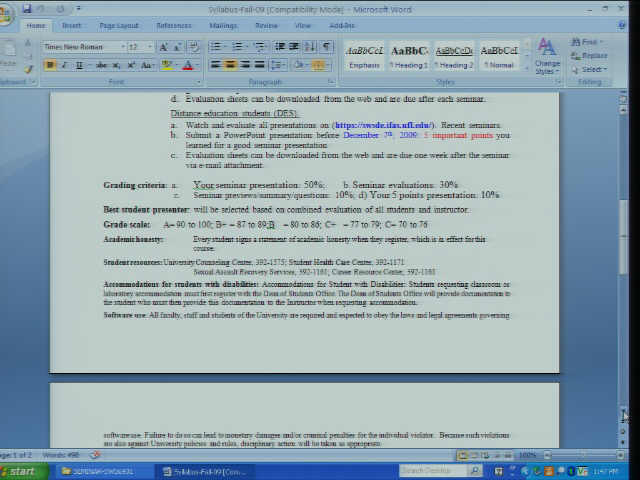Click the zoom slider in status bar
The width and height of the screenshot is (640, 480).
point(584,455)
